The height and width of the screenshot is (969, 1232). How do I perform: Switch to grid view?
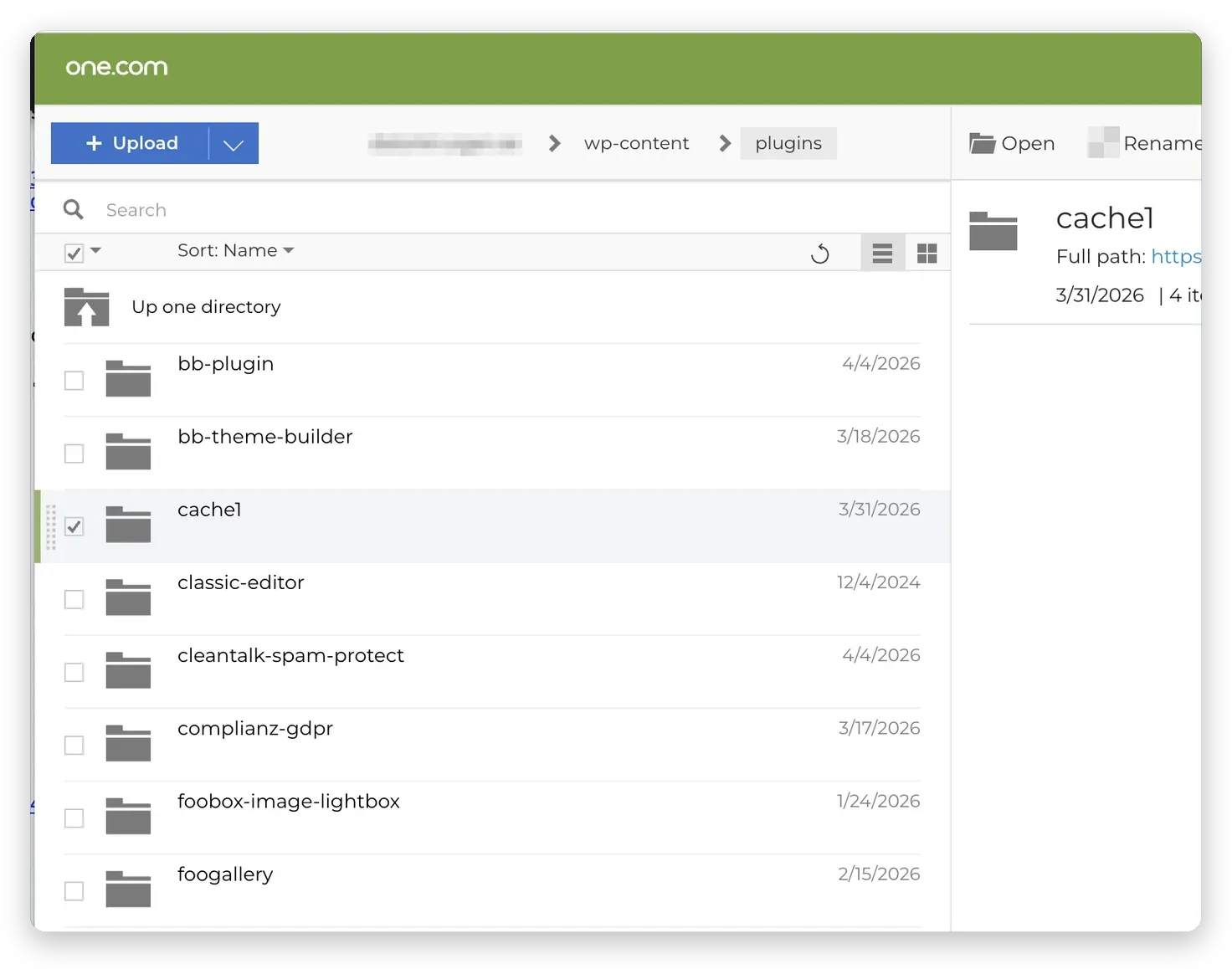[x=927, y=253]
